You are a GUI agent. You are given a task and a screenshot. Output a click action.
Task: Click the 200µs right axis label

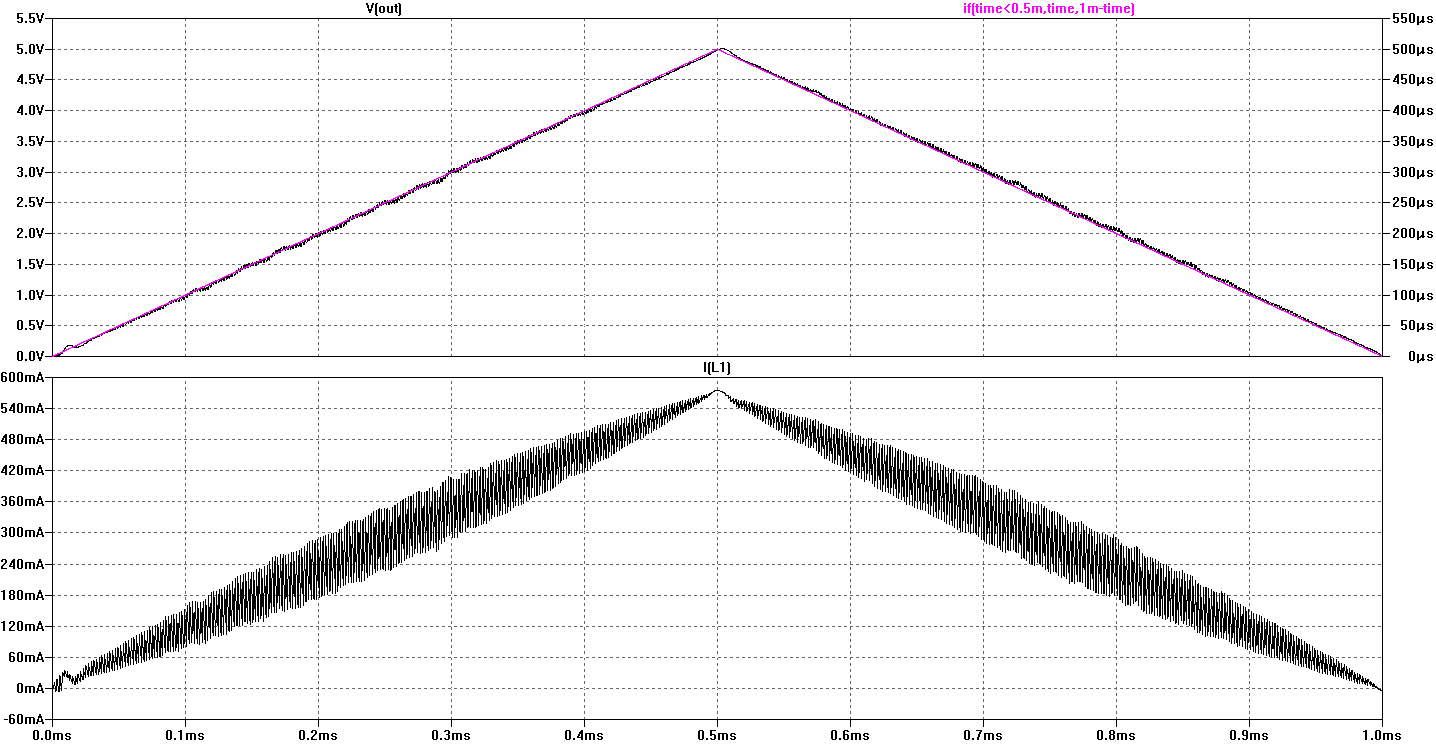pos(1412,234)
